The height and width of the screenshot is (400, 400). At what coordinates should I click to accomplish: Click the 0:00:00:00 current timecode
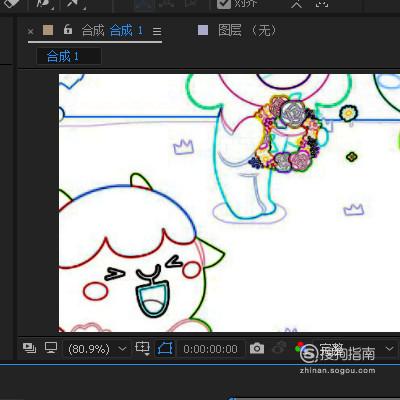click(210, 349)
